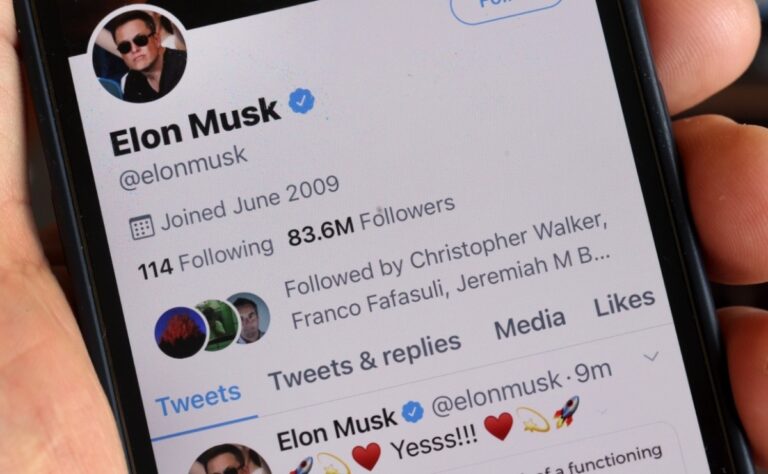Tap the small avatar beside the tweet
The width and height of the screenshot is (768, 474).
(x=230, y=460)
